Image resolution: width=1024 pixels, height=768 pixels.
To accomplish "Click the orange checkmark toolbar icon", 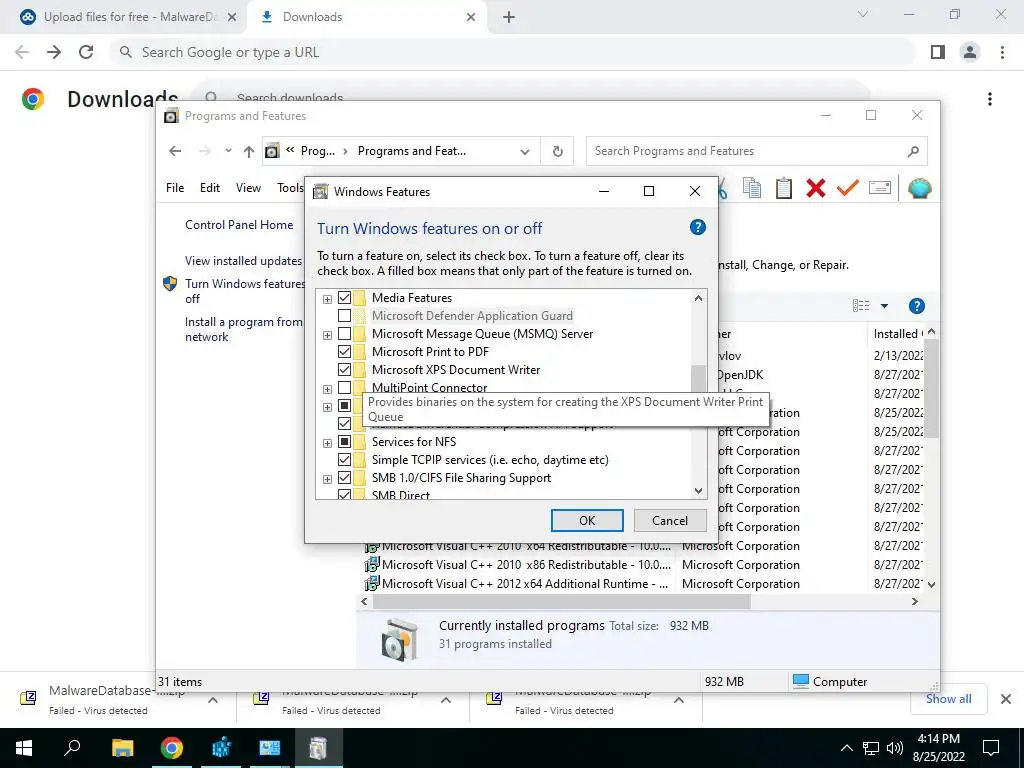I will coord(847,188).
